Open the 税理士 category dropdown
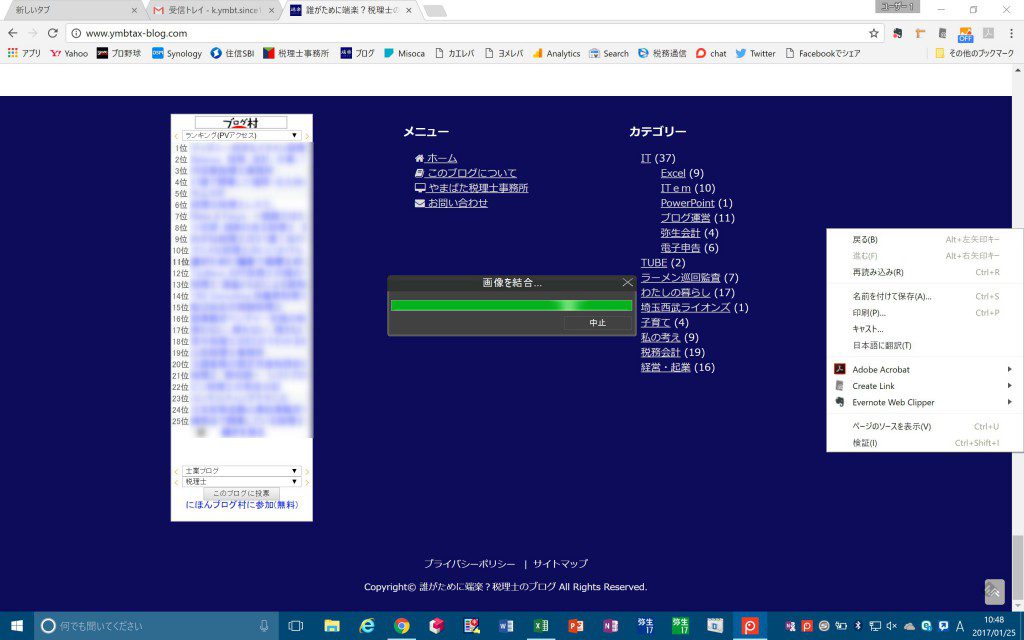 pos(240,481)
